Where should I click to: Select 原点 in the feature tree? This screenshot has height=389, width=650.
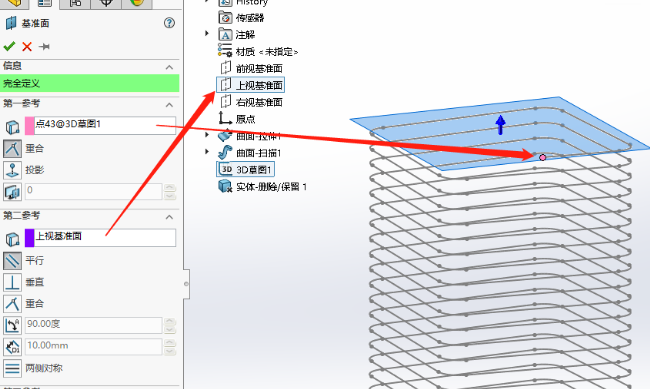(245, 119)
